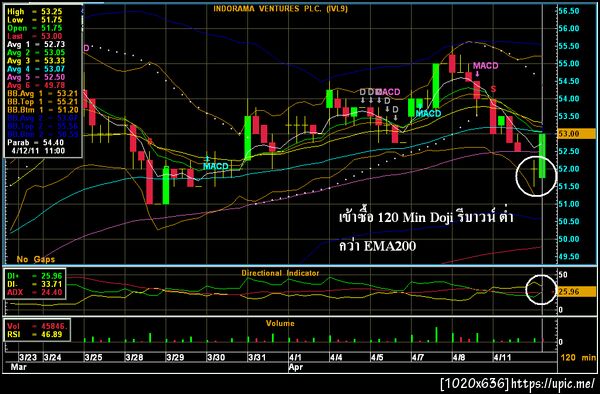600x394 pixels.
Task: Select the 4/5 date marker
Action: point(377,358)
